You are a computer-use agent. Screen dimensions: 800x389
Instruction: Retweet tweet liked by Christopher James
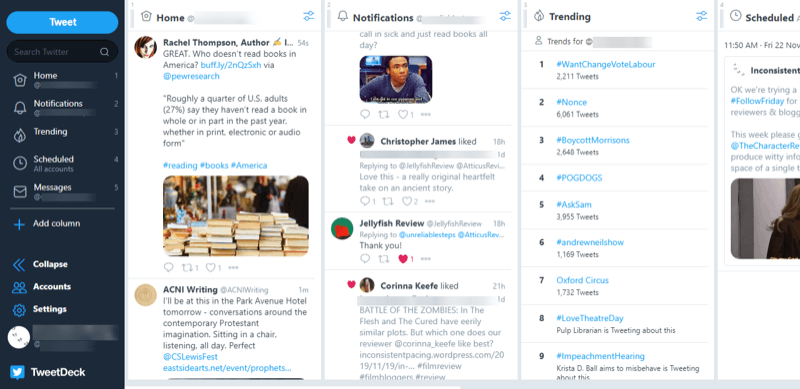point(387,201)
